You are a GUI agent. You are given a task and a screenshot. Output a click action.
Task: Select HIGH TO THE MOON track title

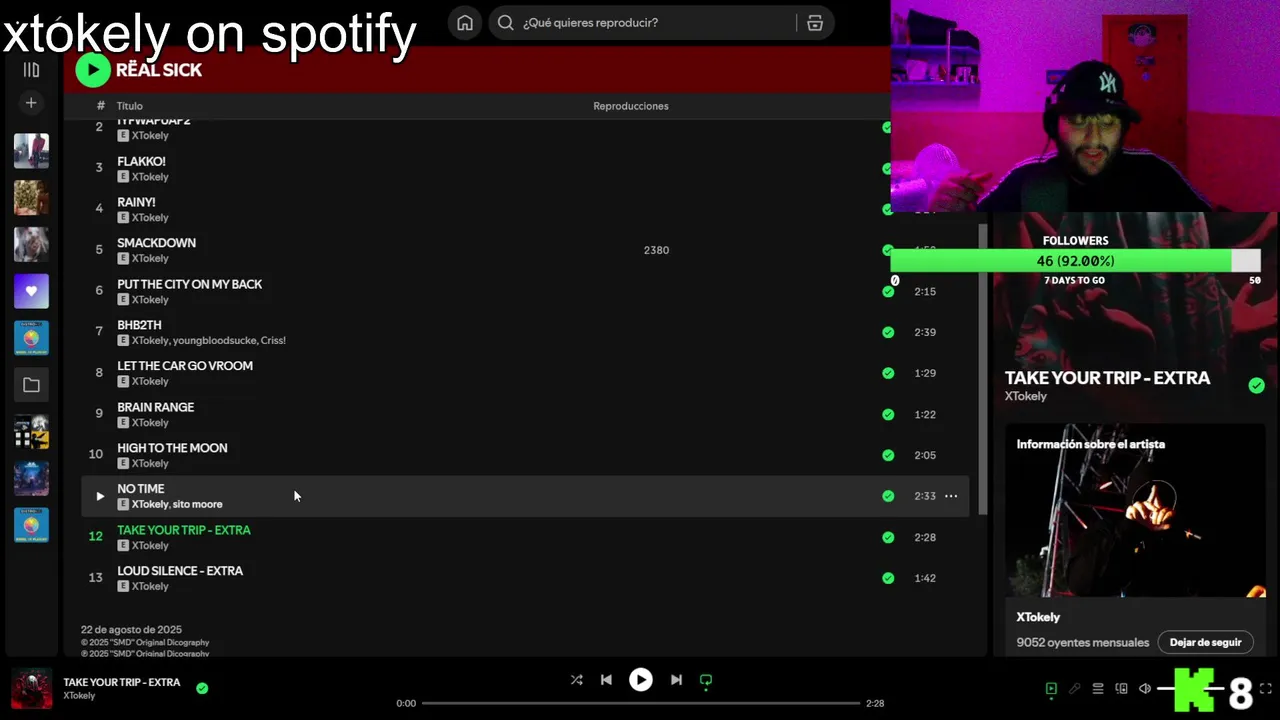[172, 448]
